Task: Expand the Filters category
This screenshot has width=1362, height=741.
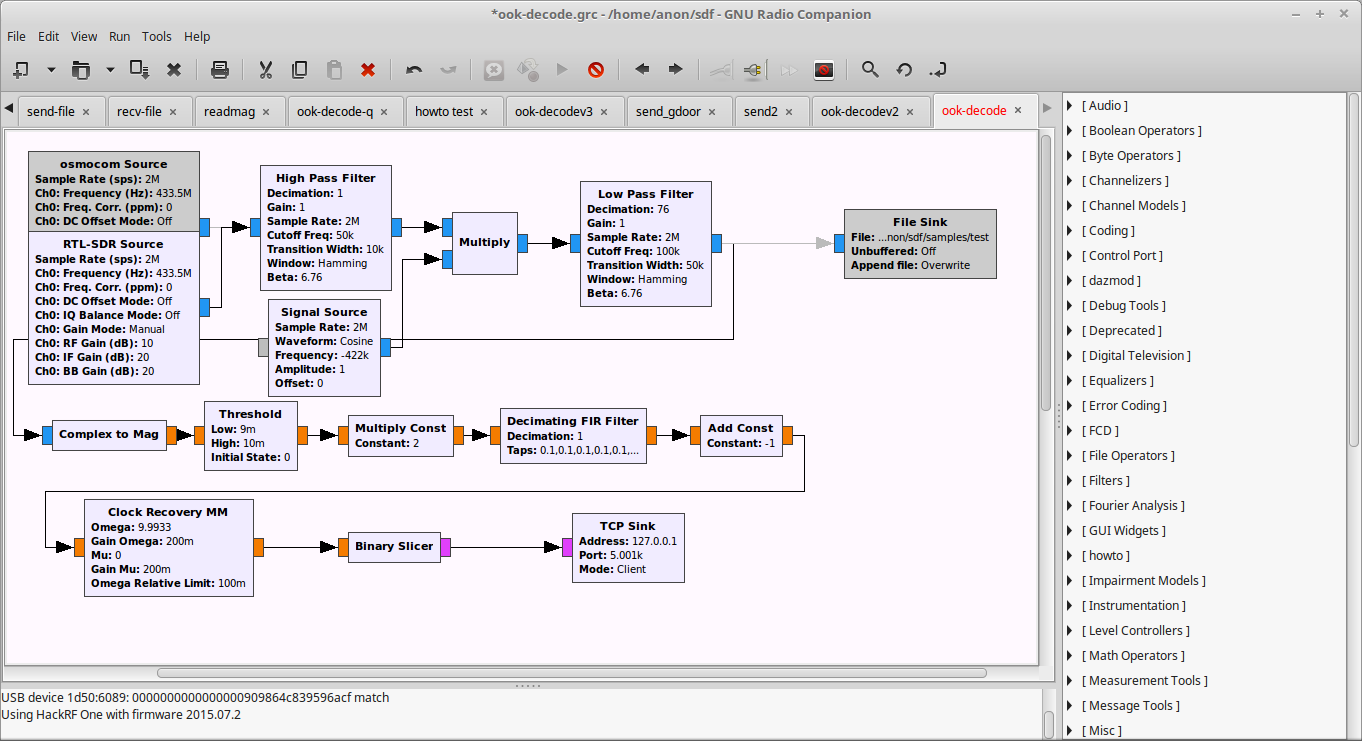Action: click(x=1069, y=481)
